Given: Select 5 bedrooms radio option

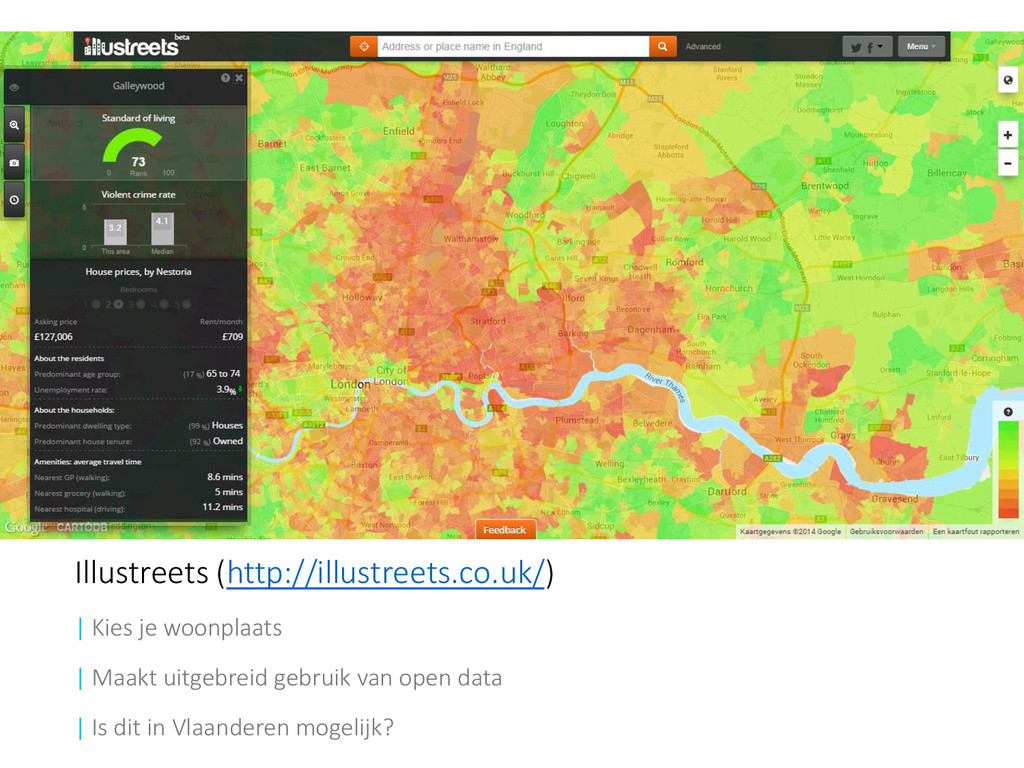Looking at the screenshot, I should (186, 304).
